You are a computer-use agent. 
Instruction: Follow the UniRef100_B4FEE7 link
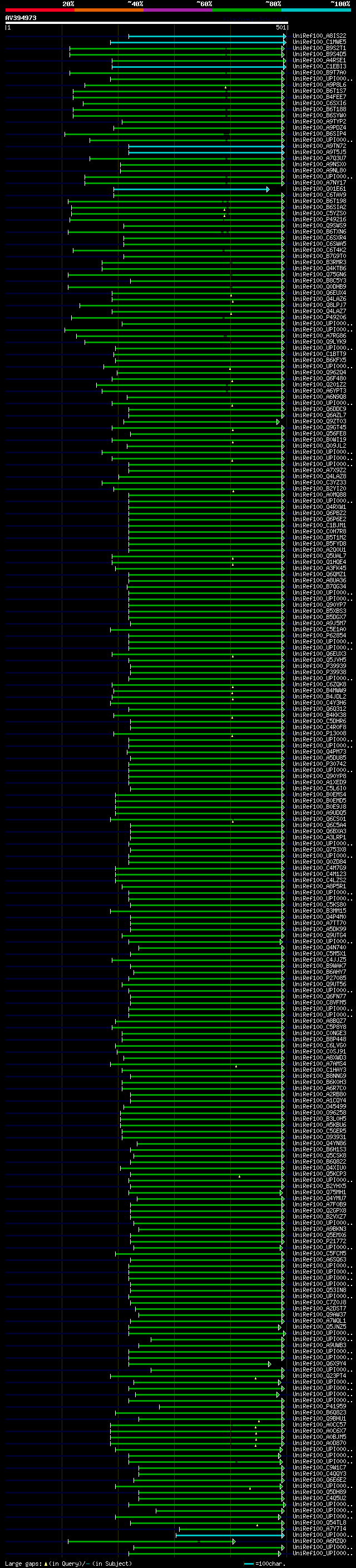pos(319,97)
